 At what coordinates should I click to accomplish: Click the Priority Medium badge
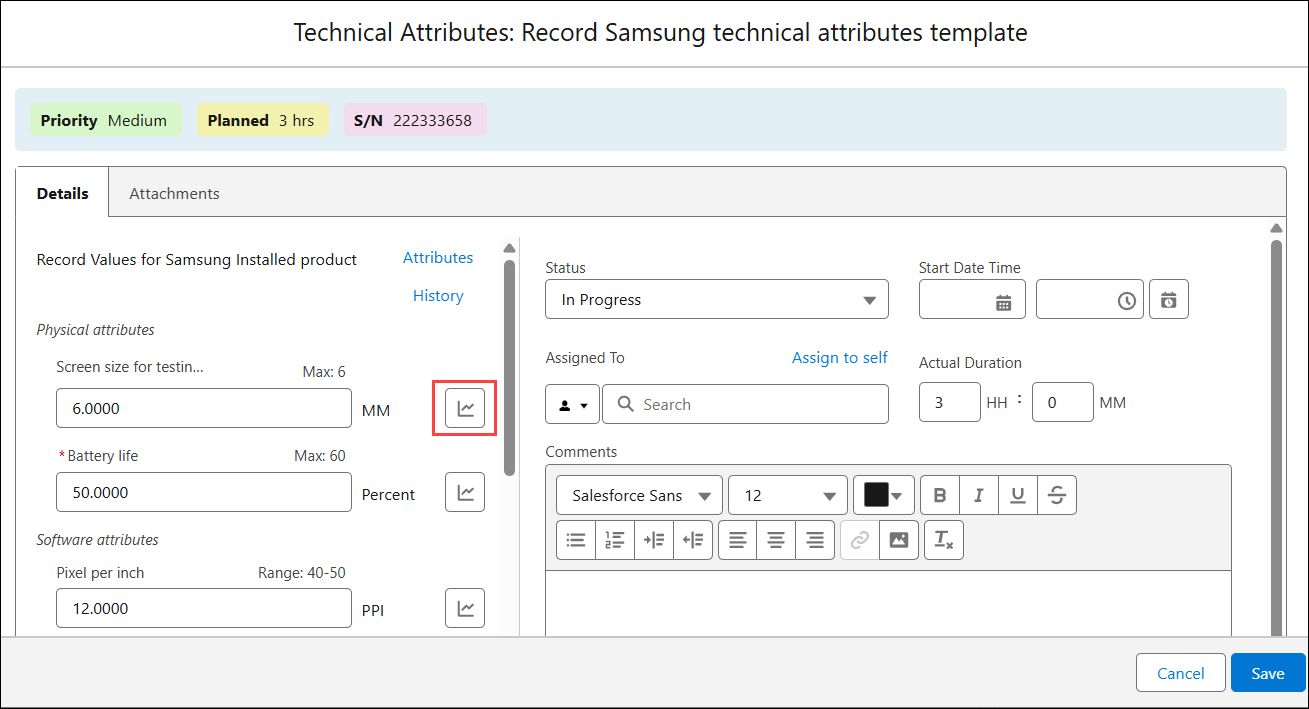pos(104,120)
